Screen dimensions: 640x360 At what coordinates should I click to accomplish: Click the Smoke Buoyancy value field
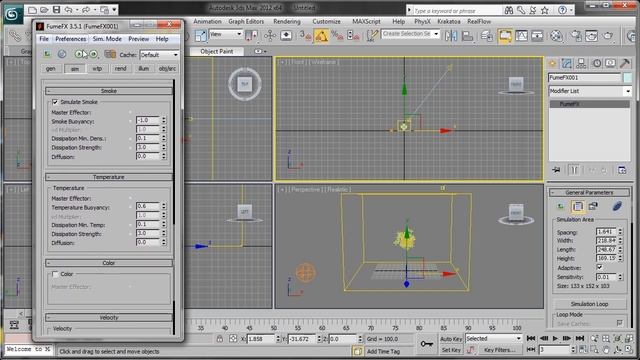click(x=147, y=120)
